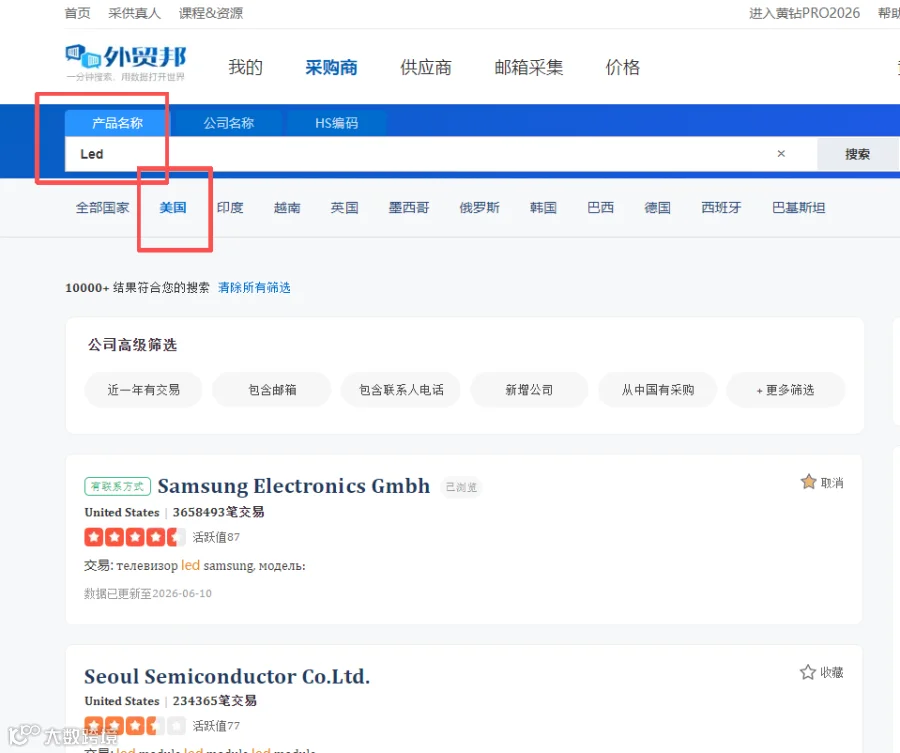This screenshot has height=753, width=900.
Task: Click the 搜索 button
Action: pyautogui.click(x=857, y=154)
